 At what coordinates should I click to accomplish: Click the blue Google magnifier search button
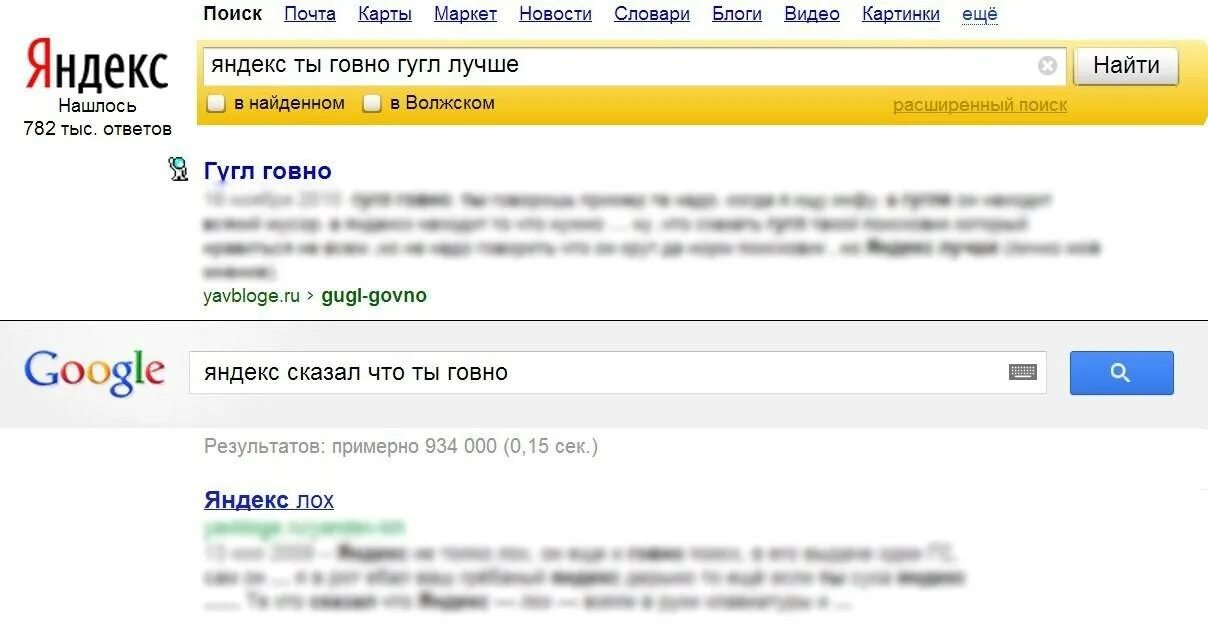click(x=1121, y=373)
